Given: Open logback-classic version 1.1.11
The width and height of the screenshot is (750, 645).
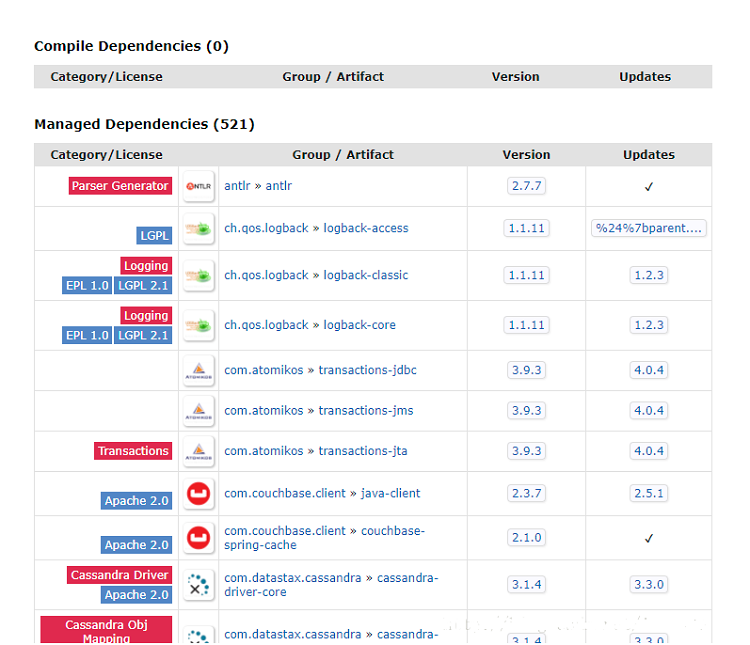Looking at the screenshot, I should [526, 275].
